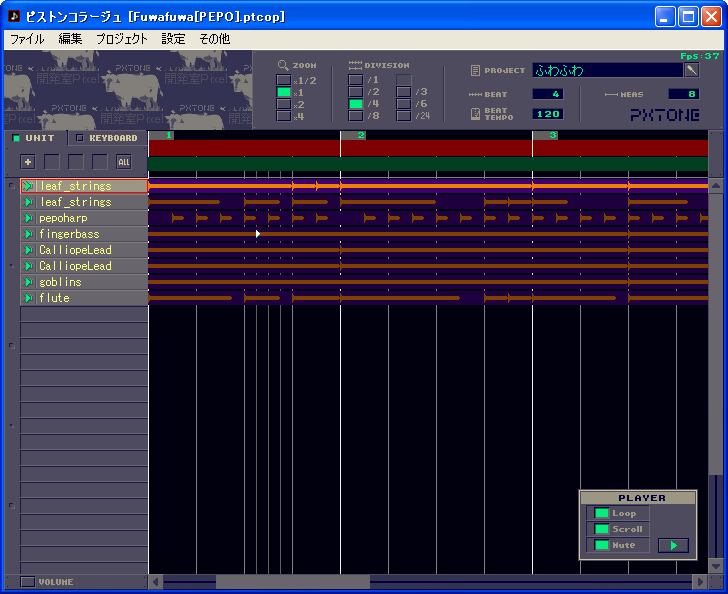This screenshot has width=728, height=594.
Task: Click the project document icon
Action: point(475,71)
